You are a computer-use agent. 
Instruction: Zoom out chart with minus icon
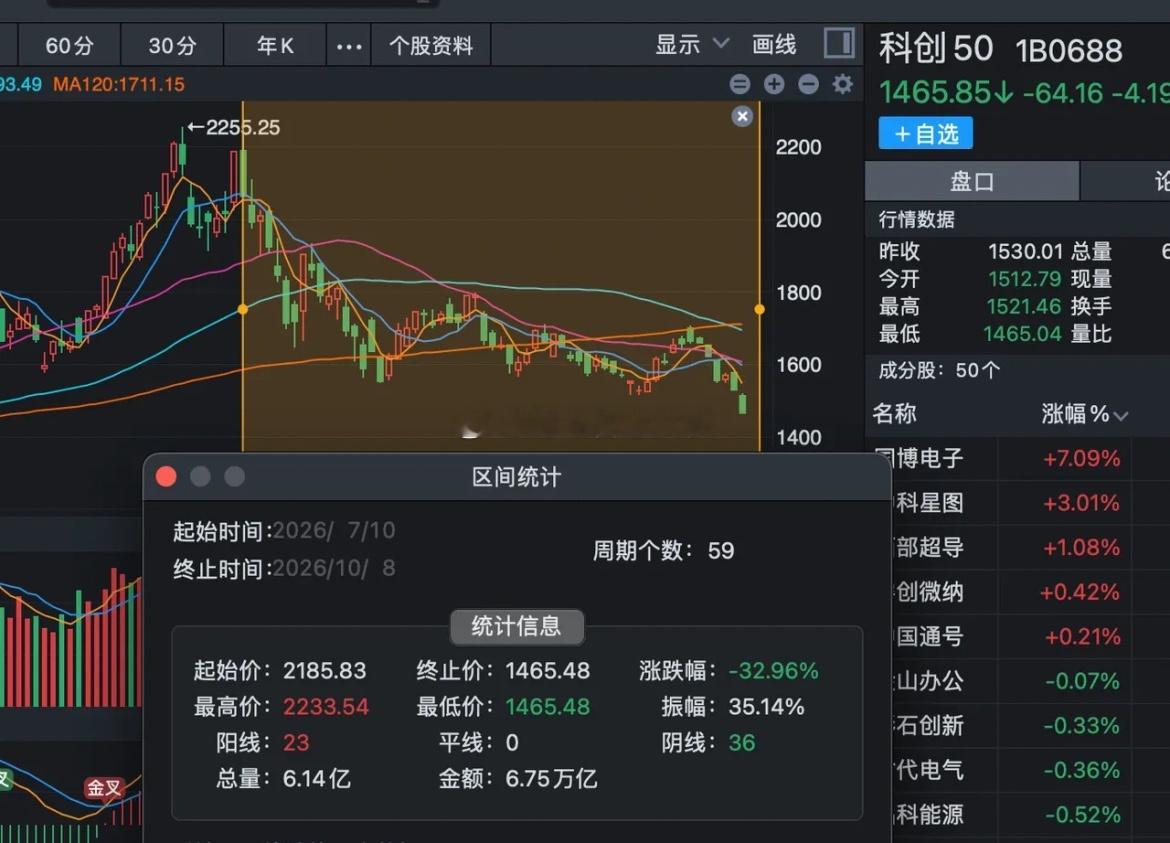[808, 84]
